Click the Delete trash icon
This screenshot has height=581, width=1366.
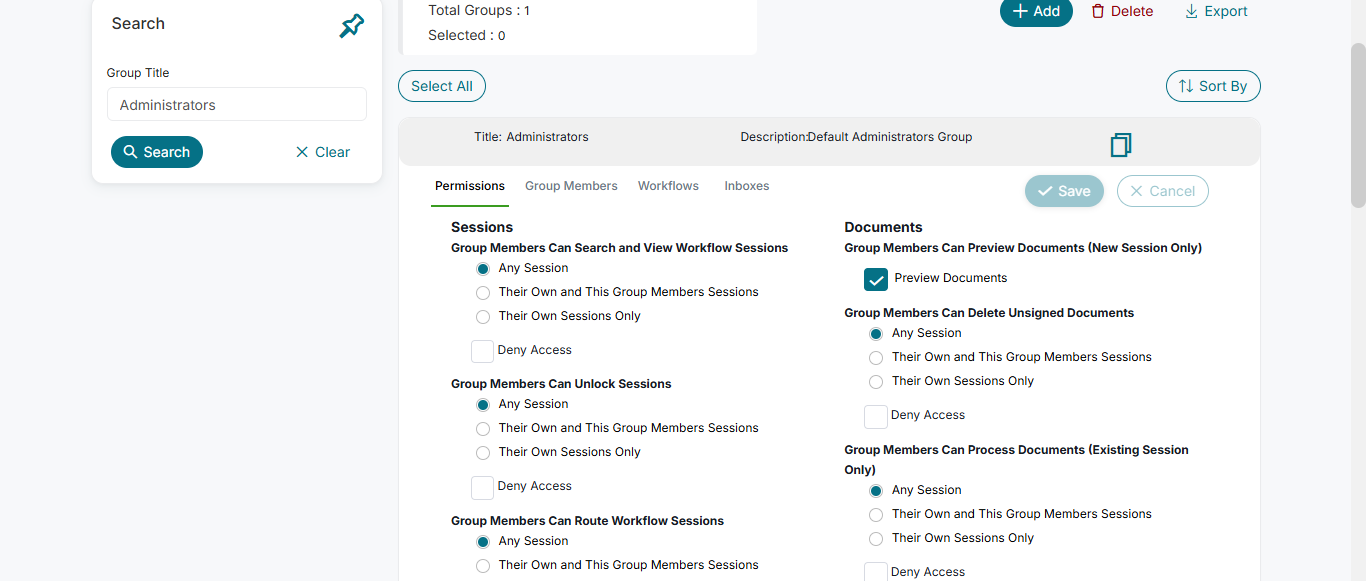1098,11
